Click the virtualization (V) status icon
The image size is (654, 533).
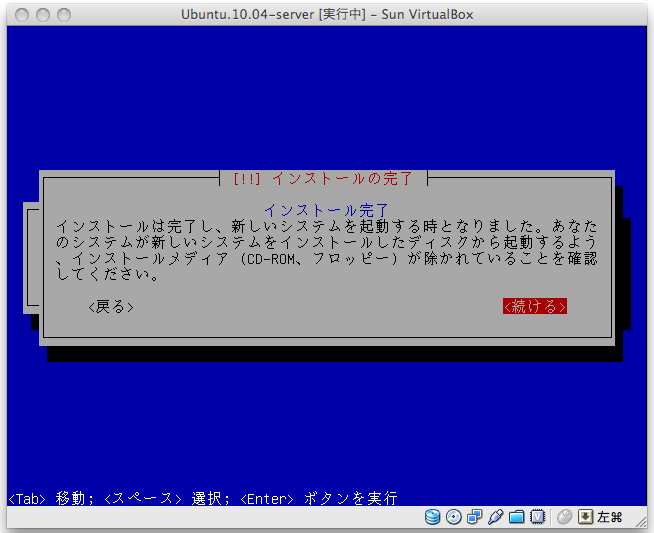[538, 517]
